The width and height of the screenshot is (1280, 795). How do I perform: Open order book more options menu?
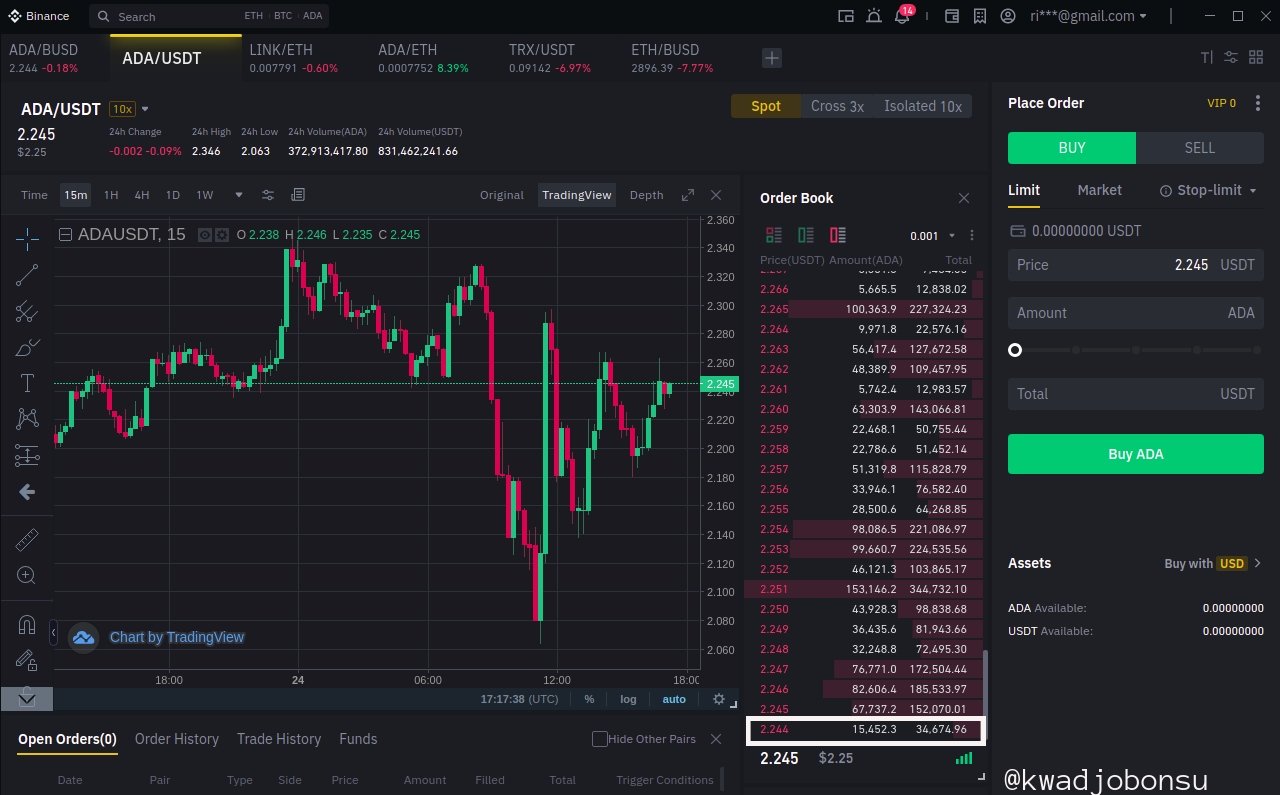coord(971,236)
